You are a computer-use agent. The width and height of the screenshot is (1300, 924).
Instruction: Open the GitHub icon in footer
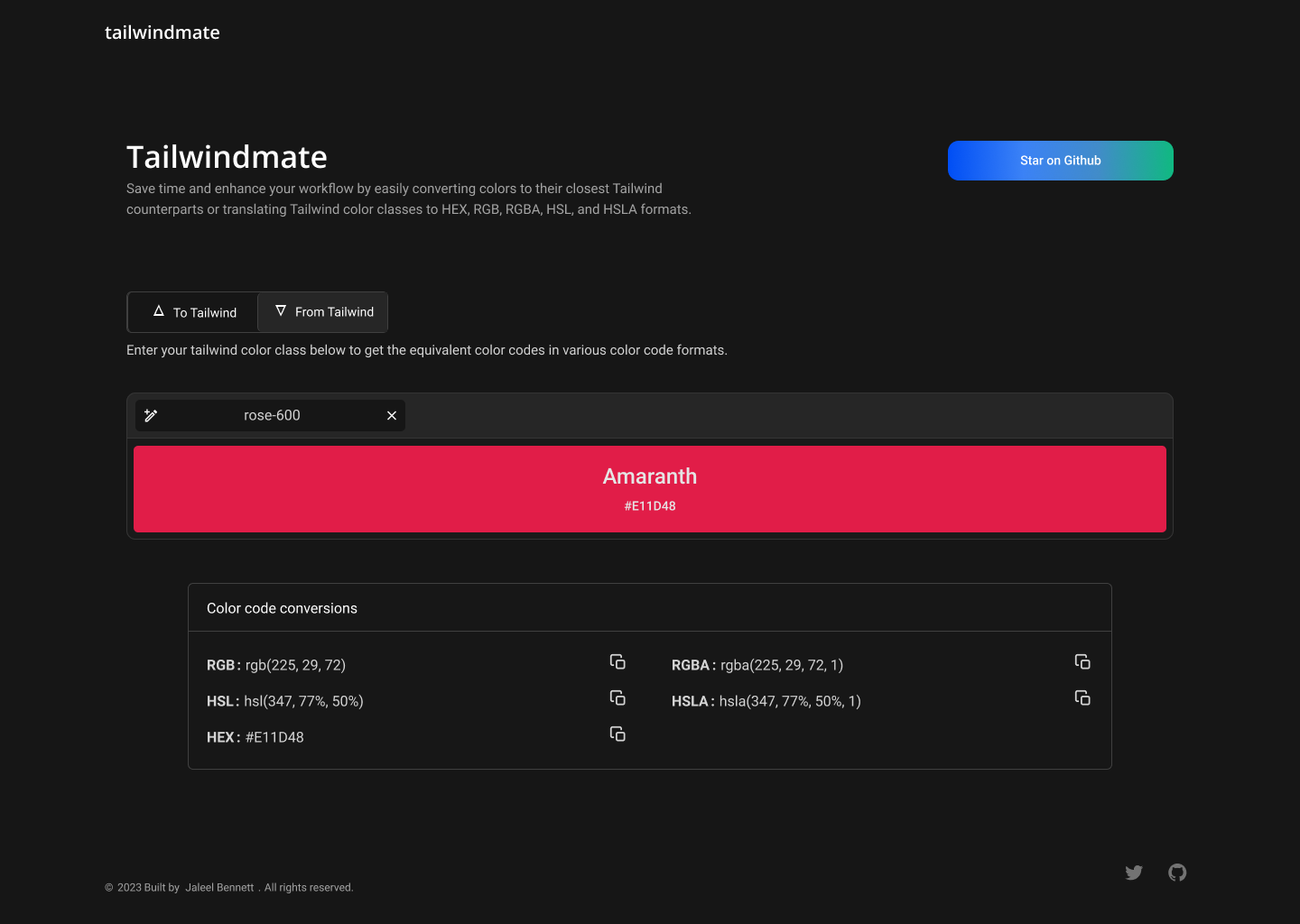[1177, 873]
